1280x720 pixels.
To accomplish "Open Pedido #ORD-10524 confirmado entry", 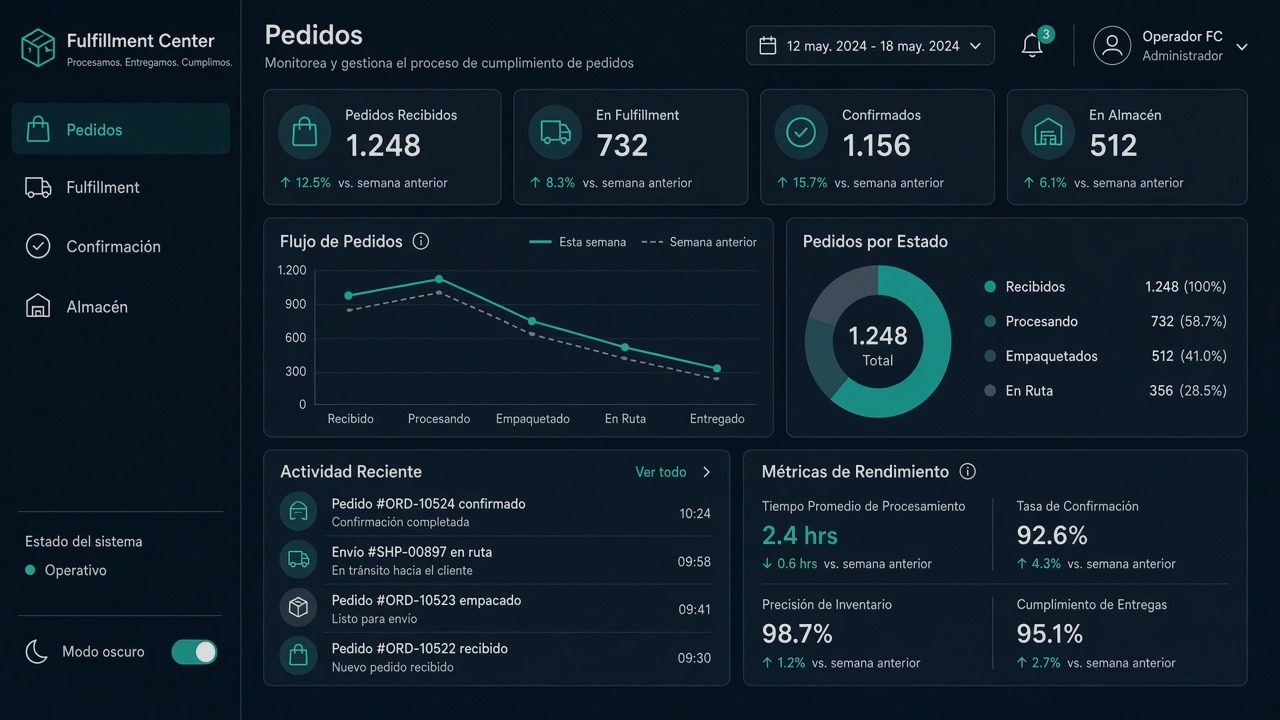I will click(496, 512).
